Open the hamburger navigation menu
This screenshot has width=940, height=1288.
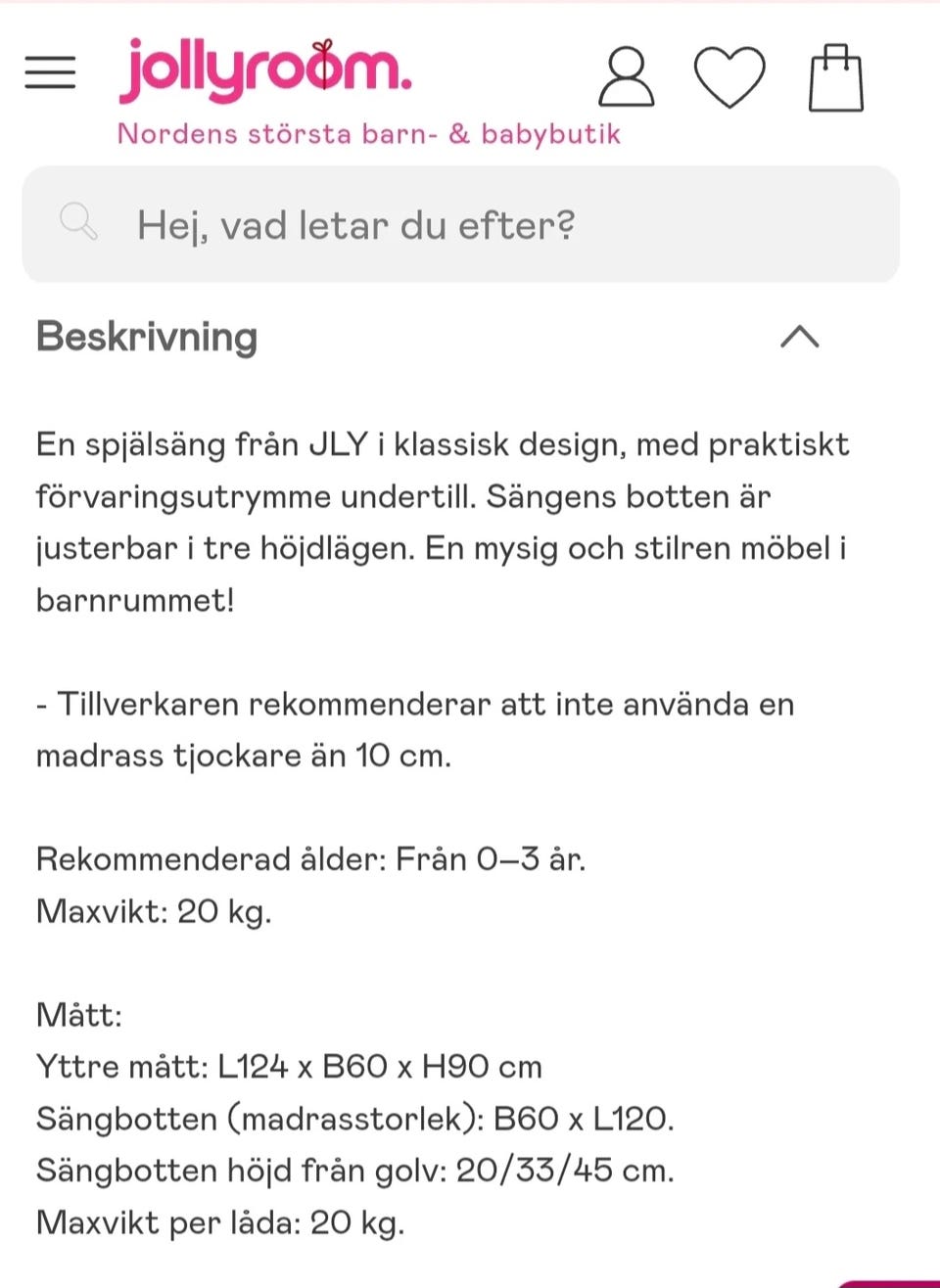coord(50,72)
